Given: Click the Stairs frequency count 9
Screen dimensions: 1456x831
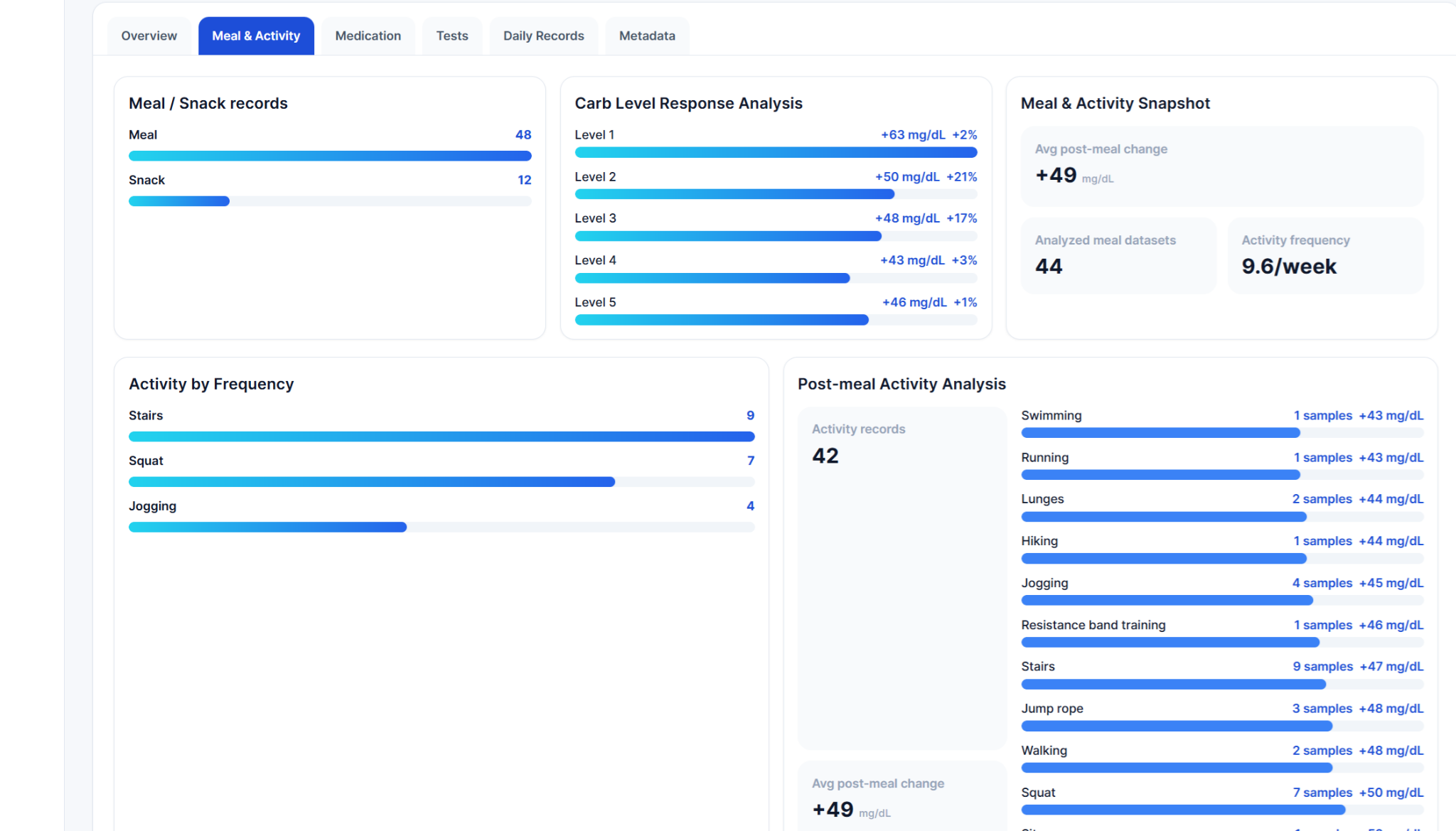Looking at the screenshot, I should pyautogui.click(x=751, y=415).
